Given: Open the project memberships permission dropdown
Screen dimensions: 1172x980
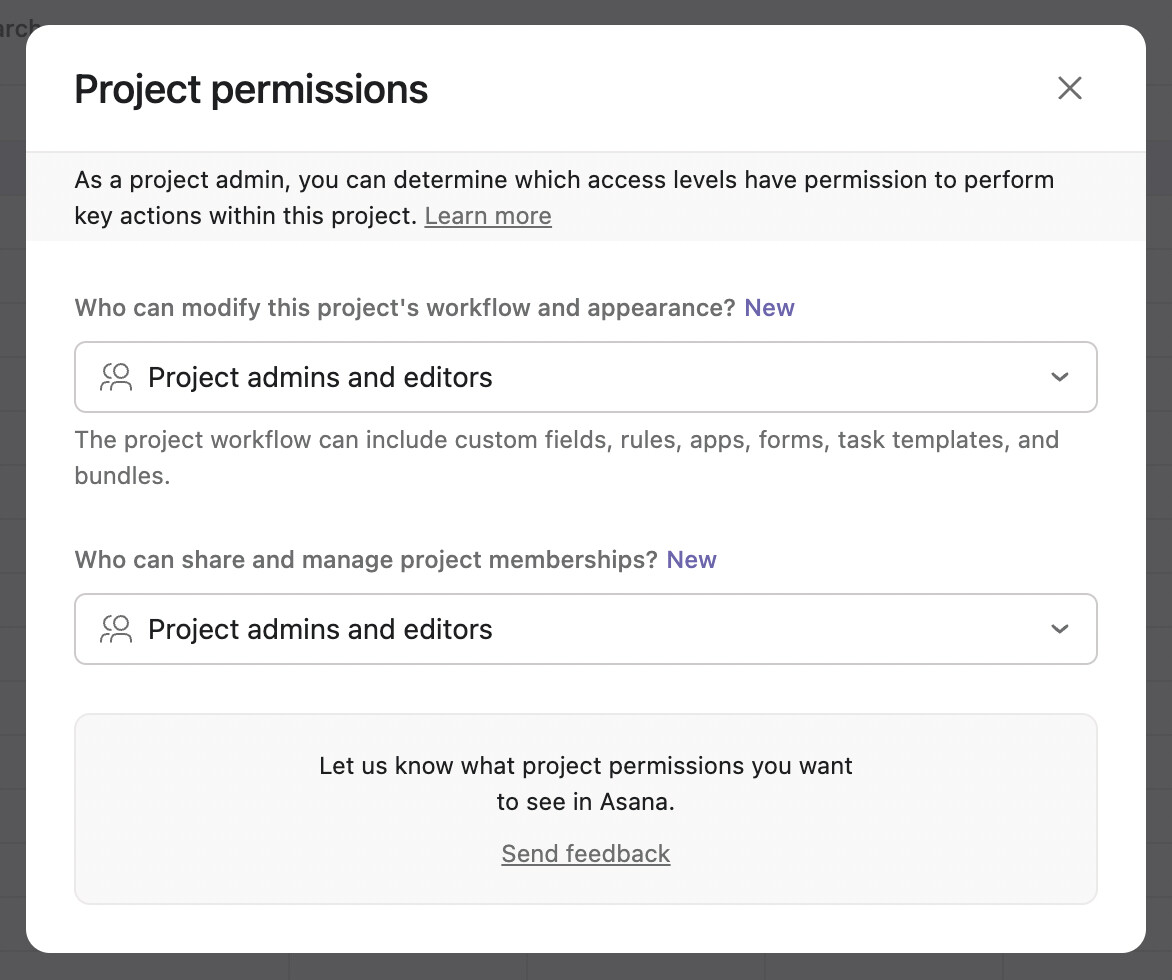Looking at the screenshot, I should click(586, 629).
